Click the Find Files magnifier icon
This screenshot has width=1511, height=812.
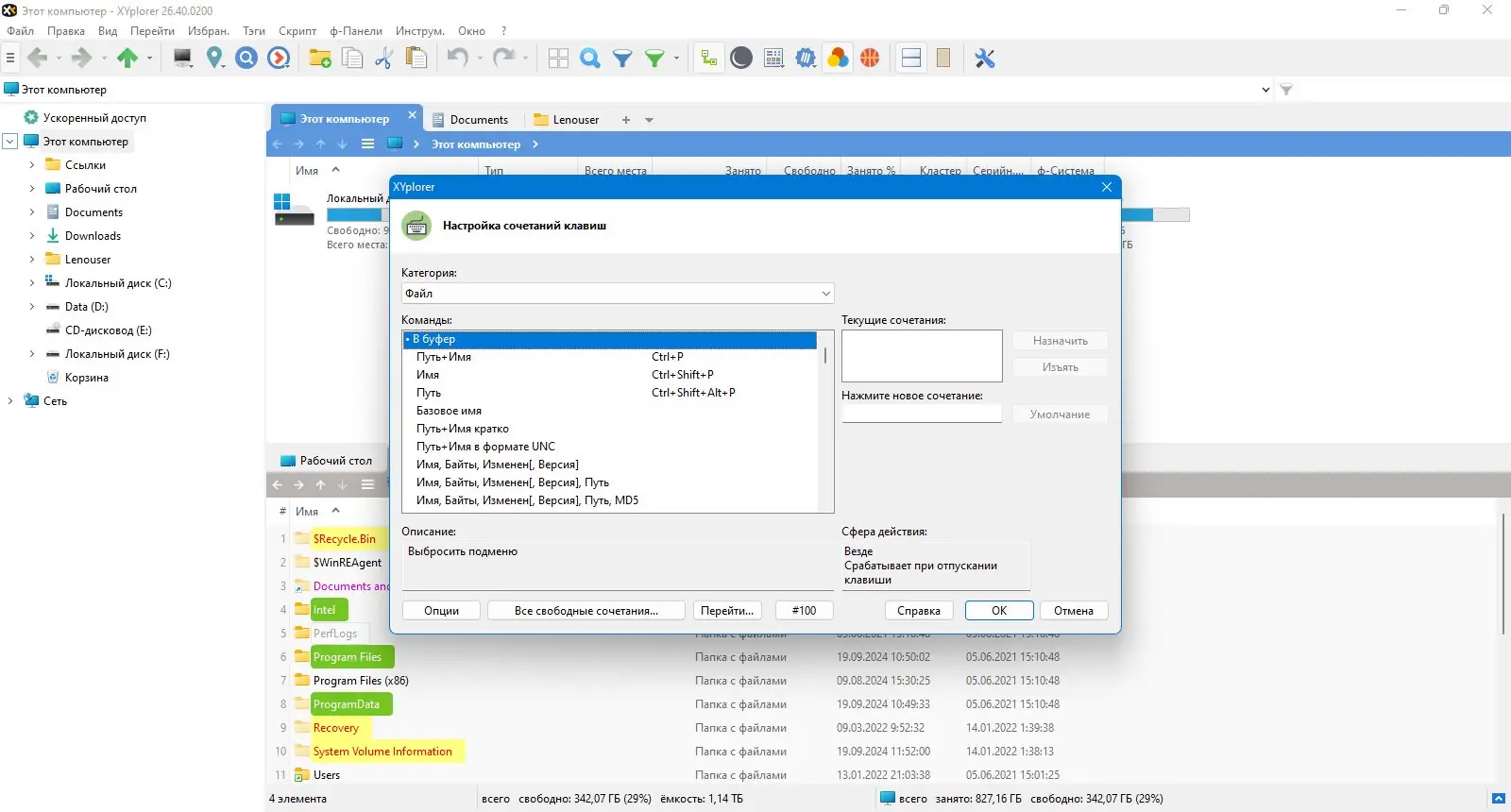(590, 59)
